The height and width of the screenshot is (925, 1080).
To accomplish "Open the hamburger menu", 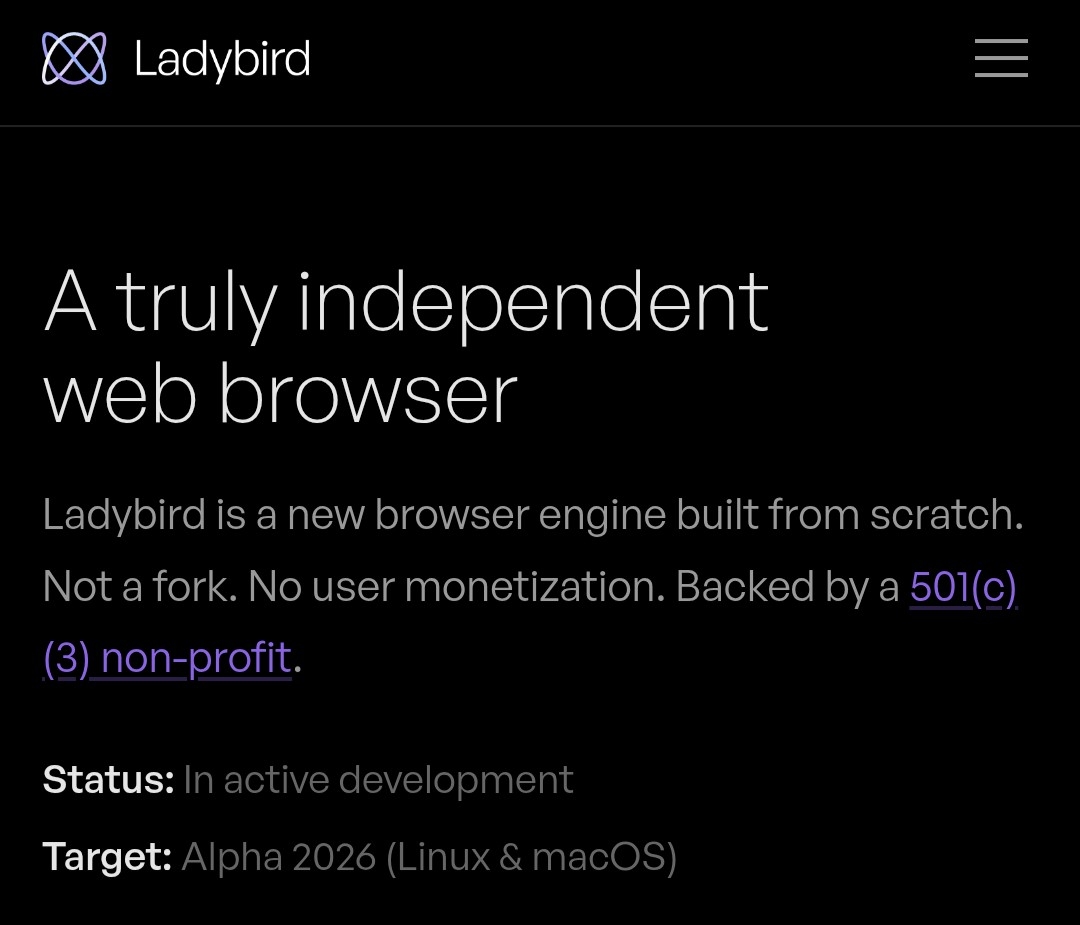I will (x=1001, y=58).
